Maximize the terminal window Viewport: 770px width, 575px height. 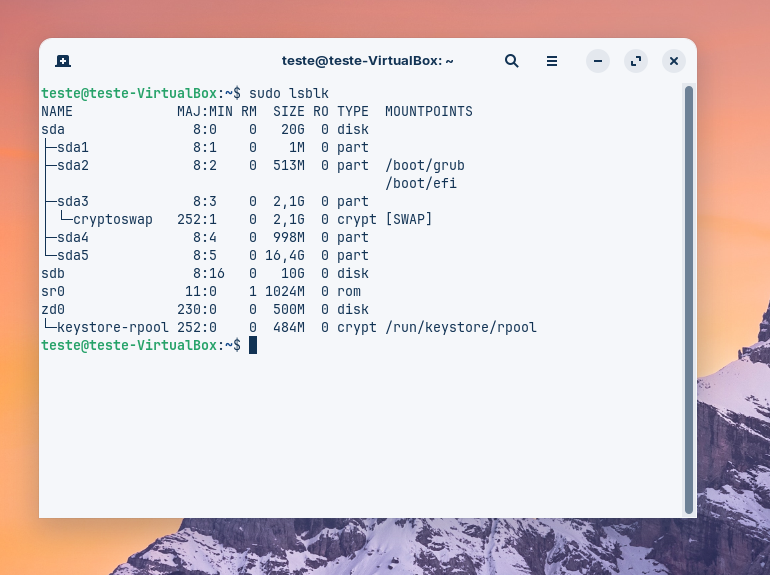tap(636, 61)
